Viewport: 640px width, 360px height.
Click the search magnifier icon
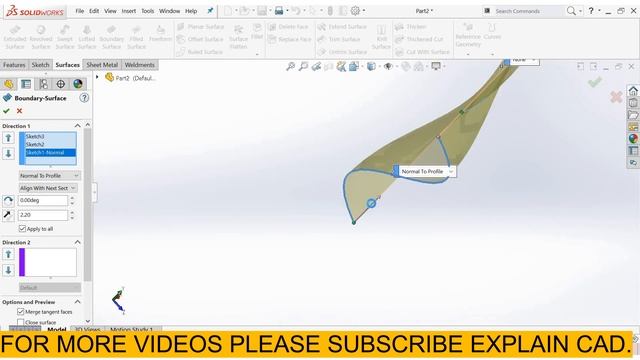[x=571, y=11]
